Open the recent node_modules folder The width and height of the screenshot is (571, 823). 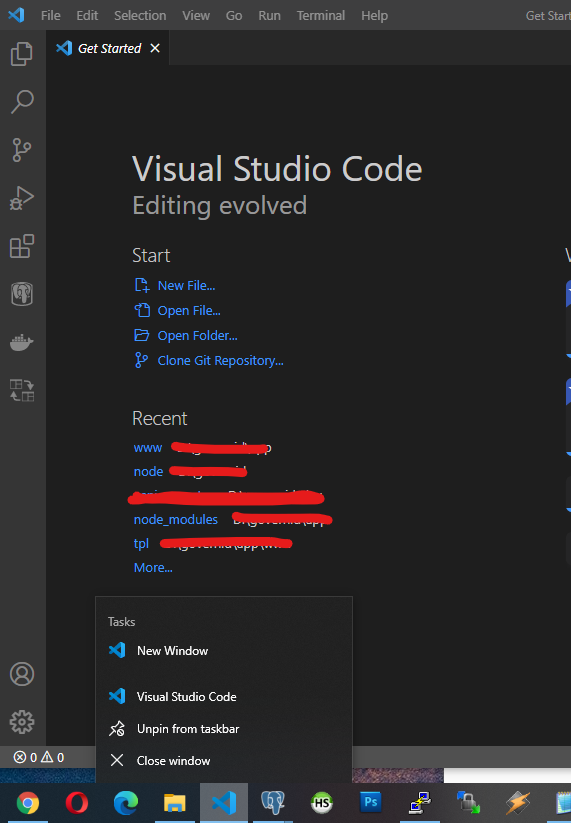click(176, 520)
